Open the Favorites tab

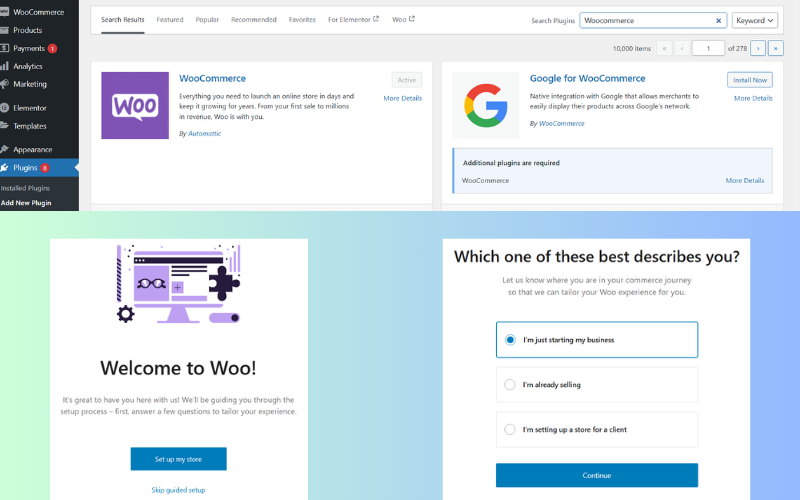click(302, 20)
